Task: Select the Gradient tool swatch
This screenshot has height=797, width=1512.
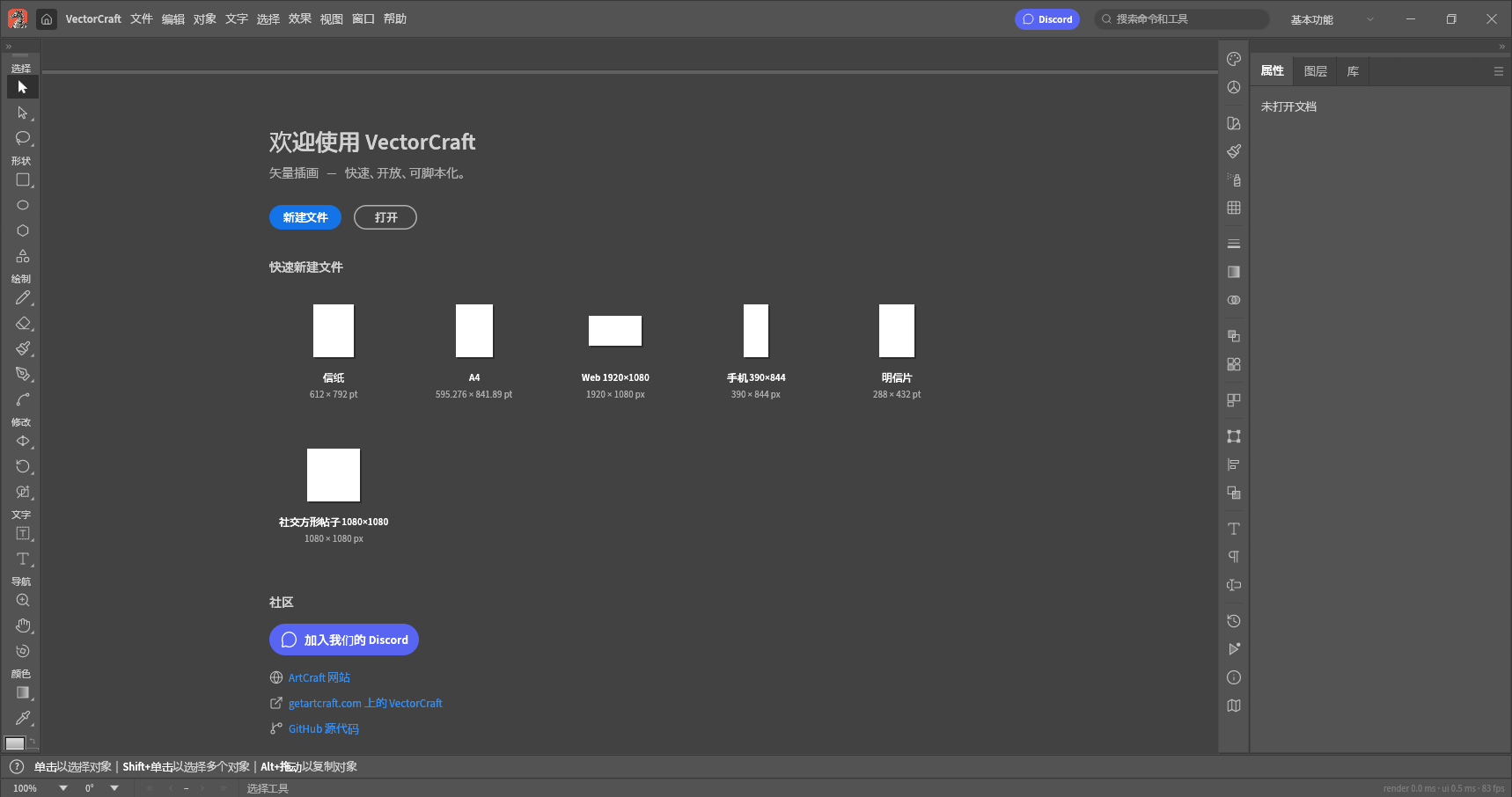Action: tap(23, 692)
